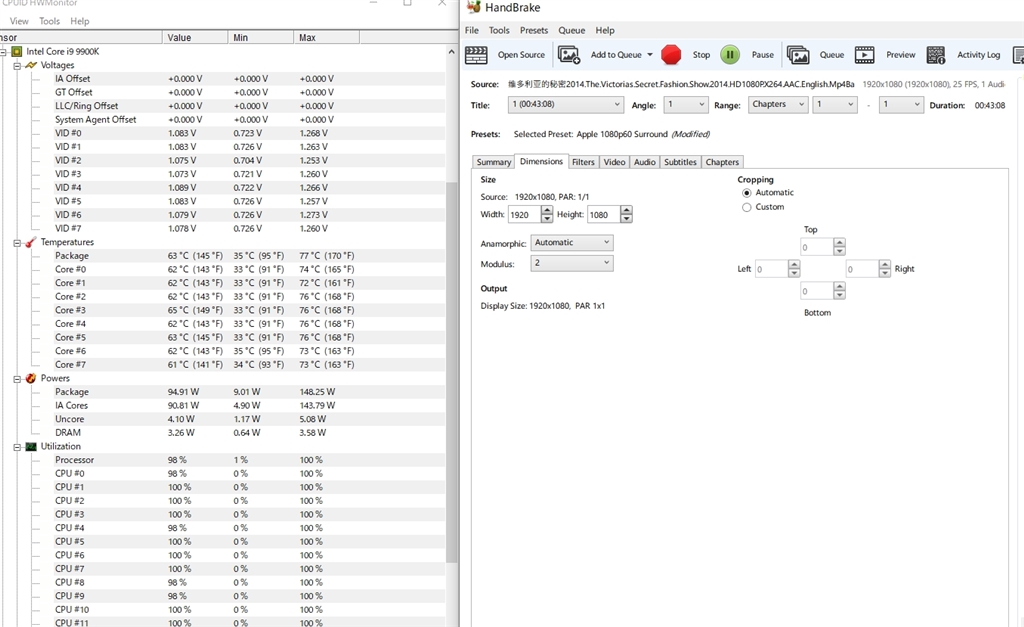
Task: Open HandBrake Queue menu
Action: pyautogui.click(x=571, y=30)
